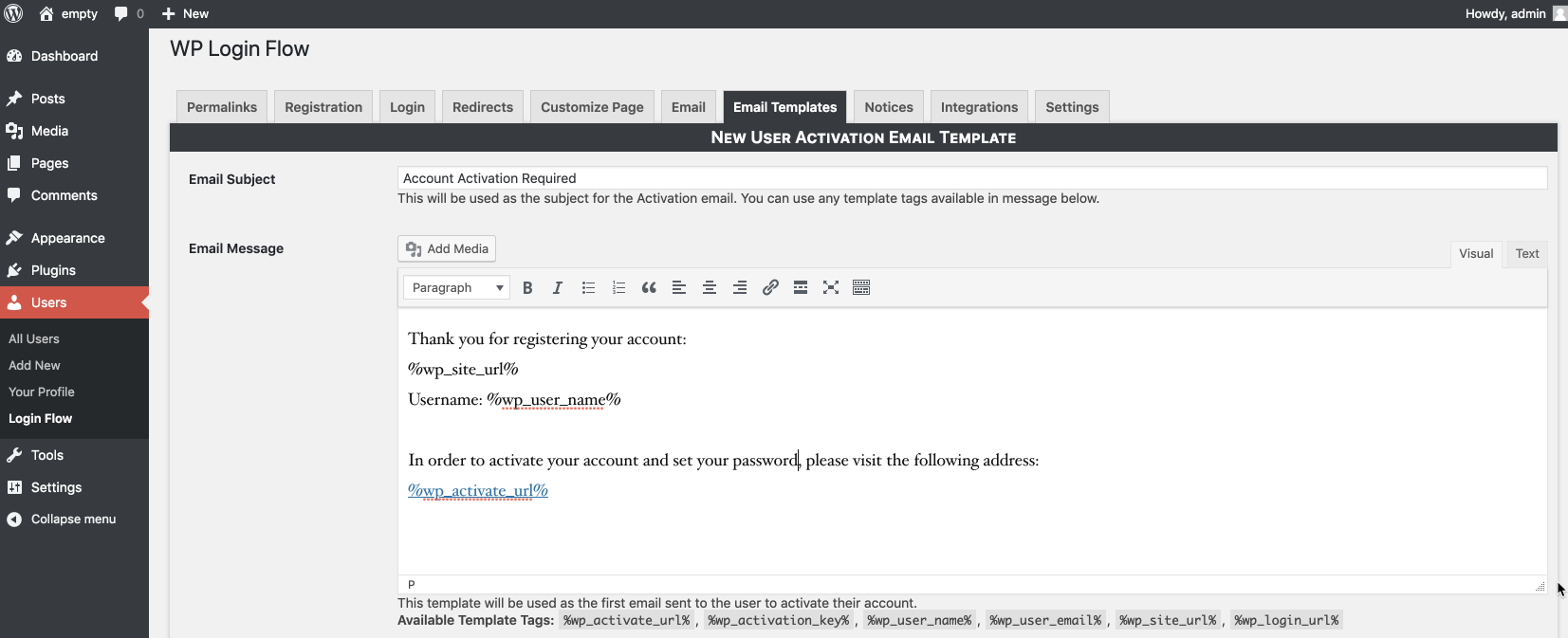Click the Users menu item
This screenshot has width=1568, height=638.
point(74,302)
